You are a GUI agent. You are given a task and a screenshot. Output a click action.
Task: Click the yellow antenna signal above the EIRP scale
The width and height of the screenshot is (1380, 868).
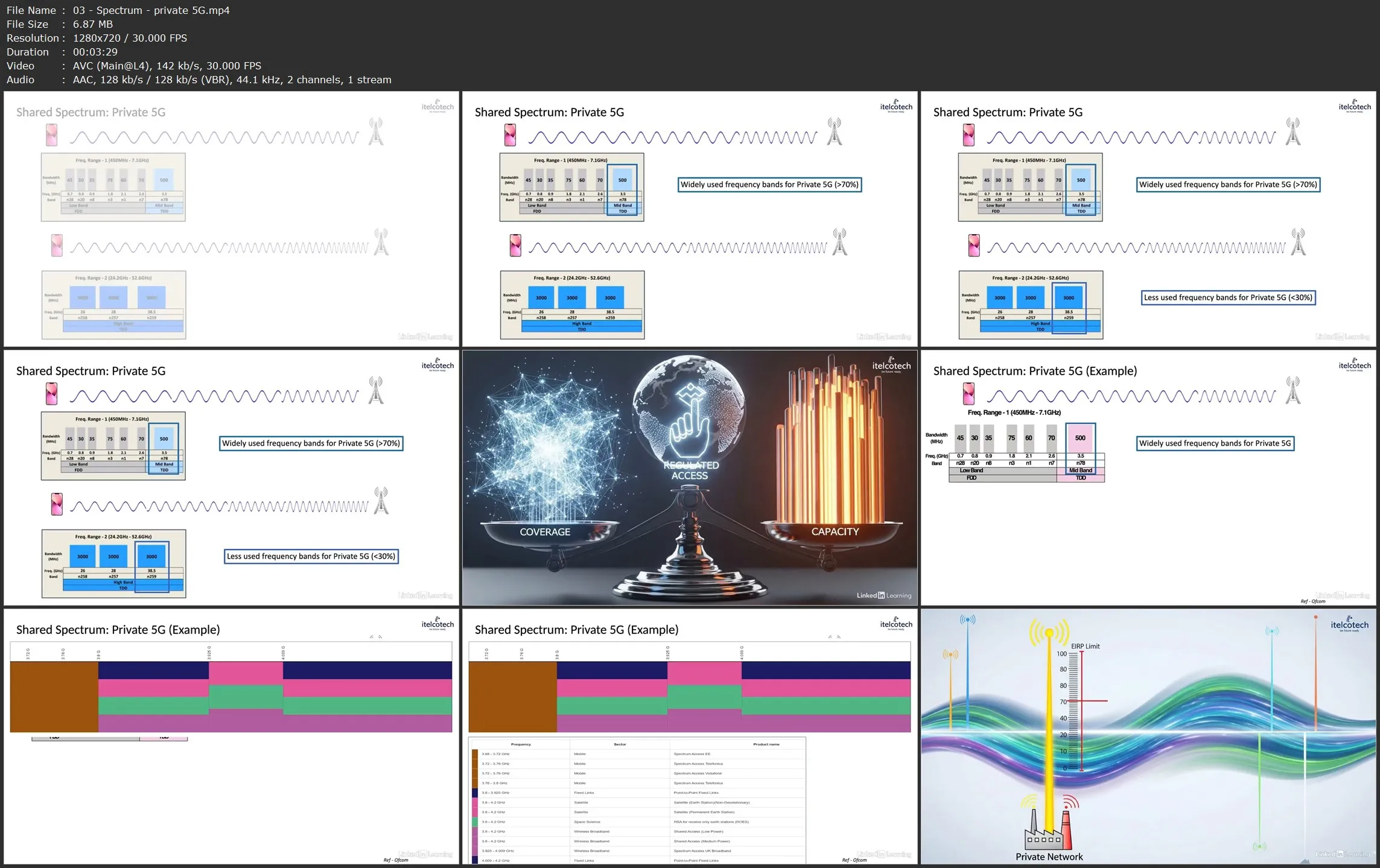point(1049,633)
